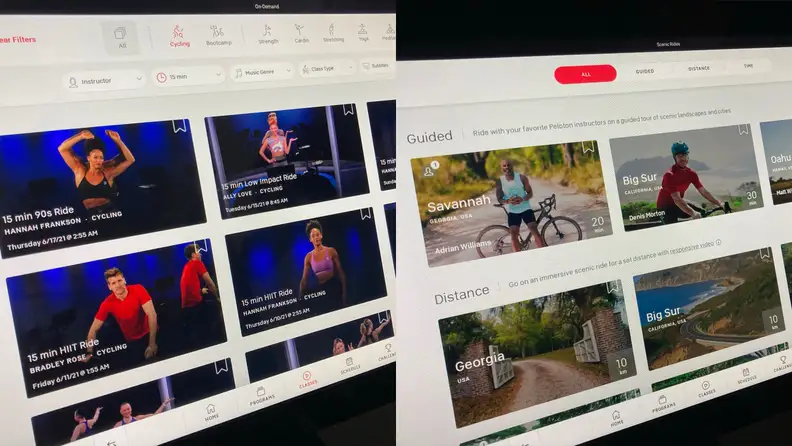
Task: Open the Georgia 10 km distance ride
Action: [x=536, y=354]
